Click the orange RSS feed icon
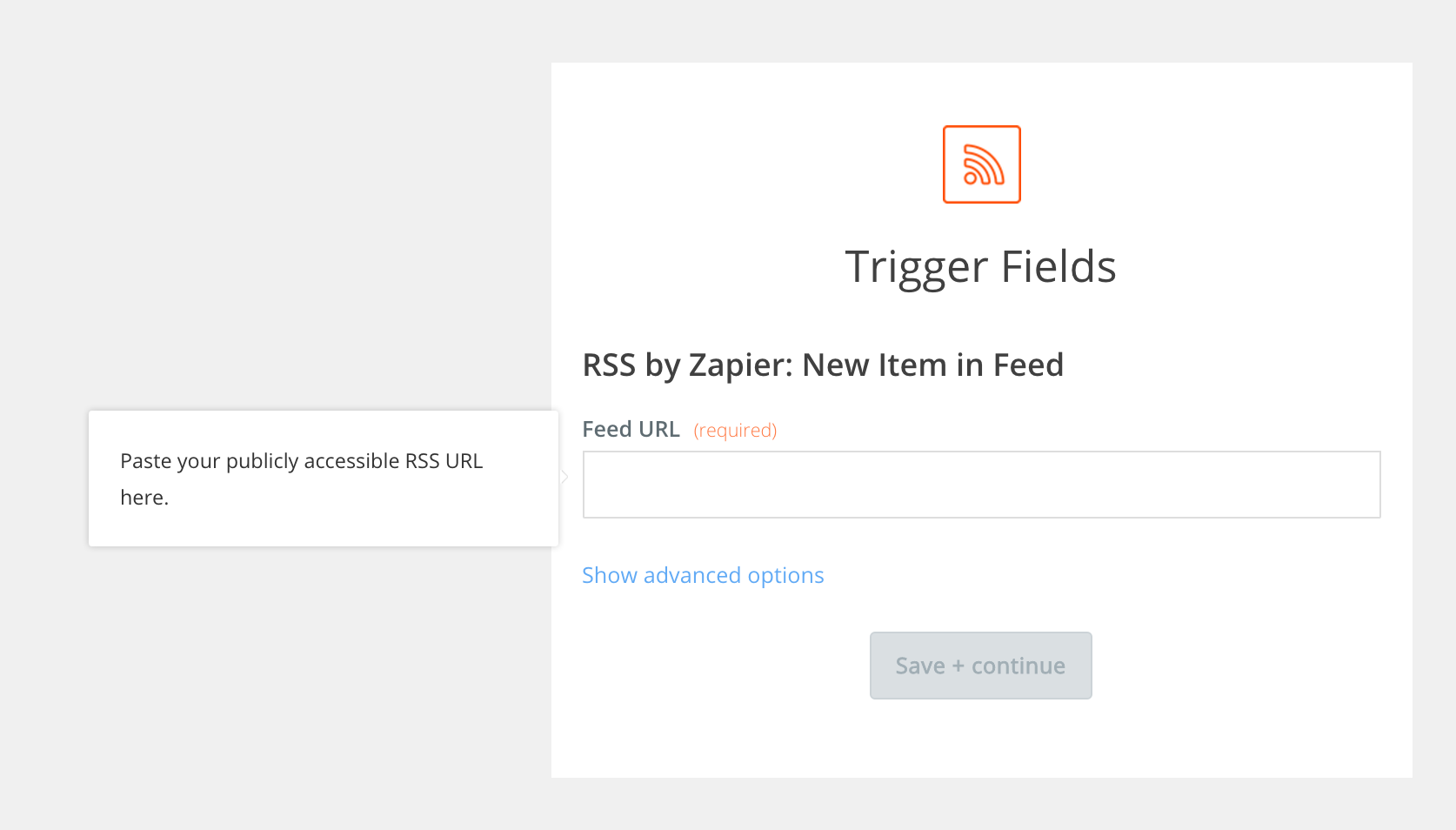 pyautogui.click(x=981, y=164)
